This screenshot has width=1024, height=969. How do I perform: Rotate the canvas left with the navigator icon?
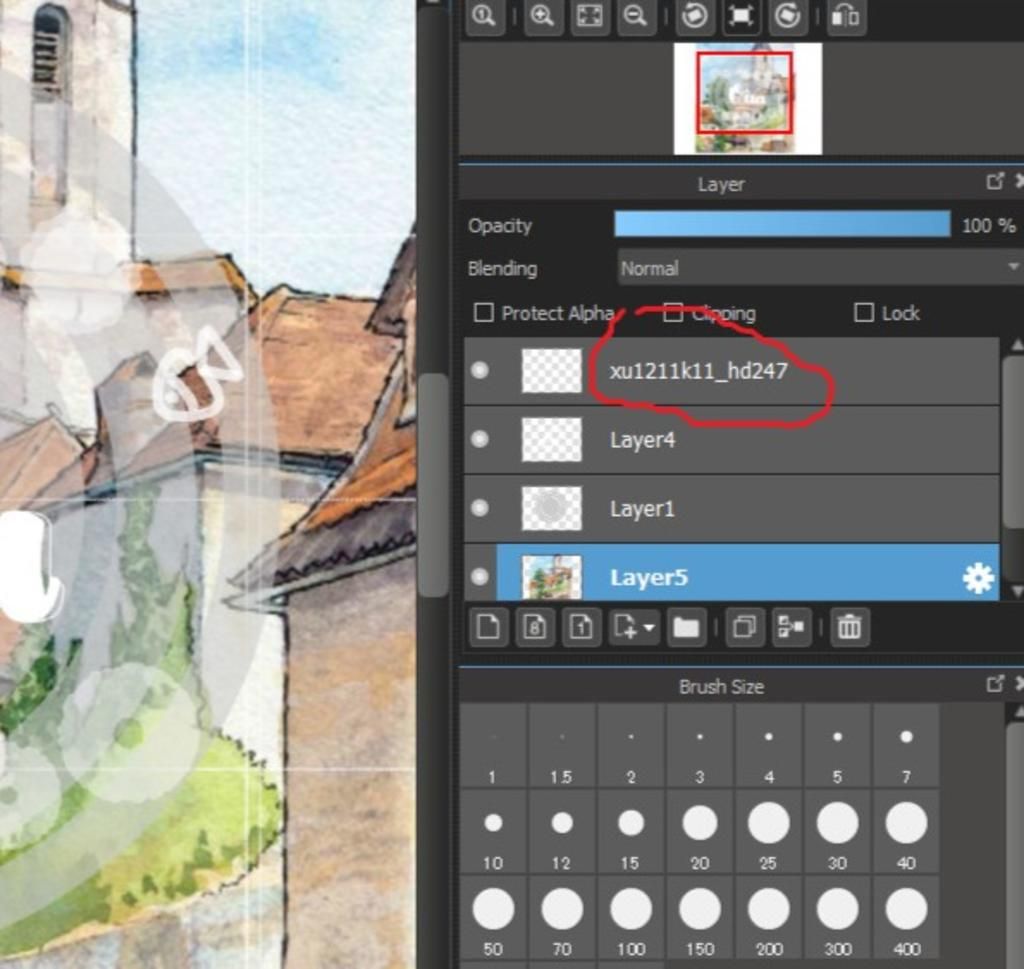pos(694,15)
